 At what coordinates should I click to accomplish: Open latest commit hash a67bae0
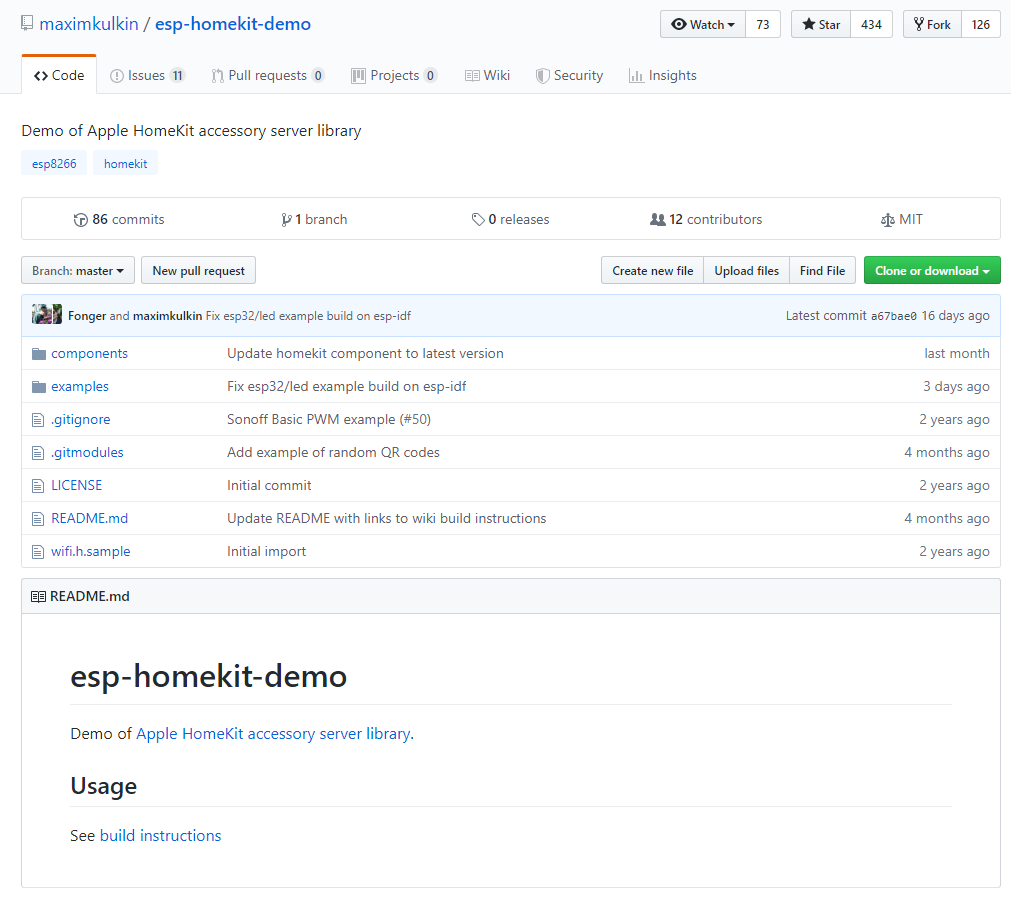point(894,316)
